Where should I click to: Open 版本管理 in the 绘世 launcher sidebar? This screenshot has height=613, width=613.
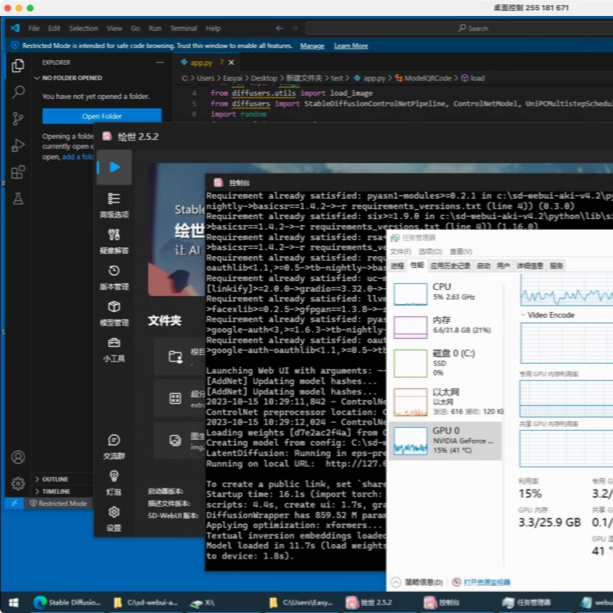pyautogui.click(x=114, y=277)
